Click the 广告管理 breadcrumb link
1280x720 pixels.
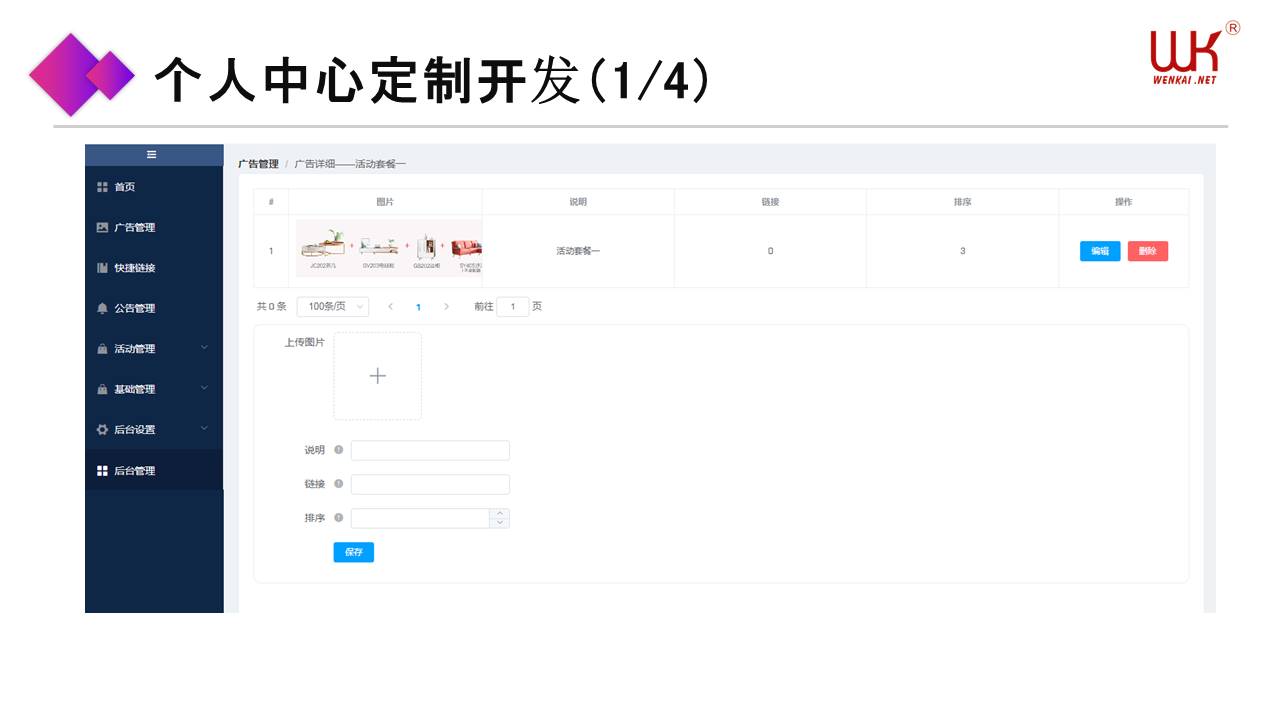pyautogui.click(x=258, y=164)
